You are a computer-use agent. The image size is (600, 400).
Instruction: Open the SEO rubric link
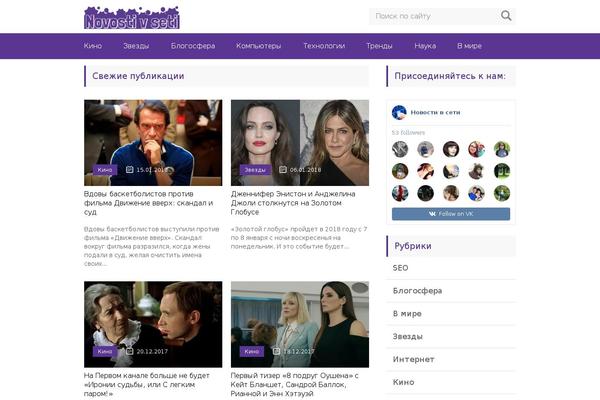(x=400, y=268)
